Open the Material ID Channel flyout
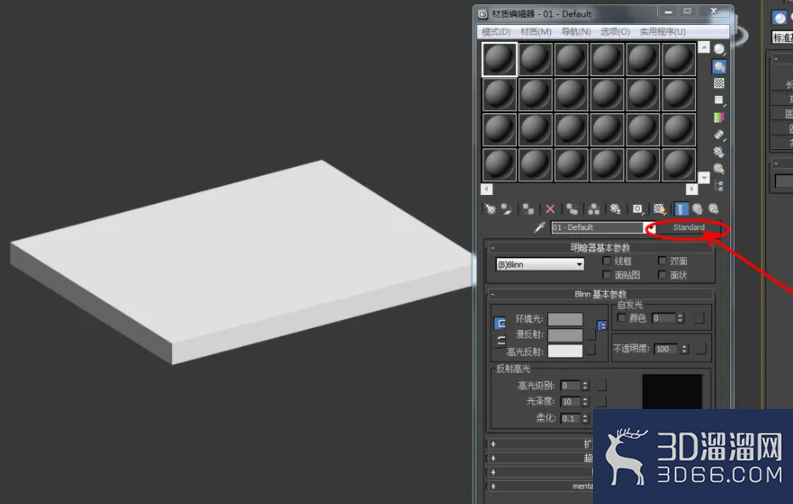The width and height of the screenshot is (793, 504). (638, 209)
